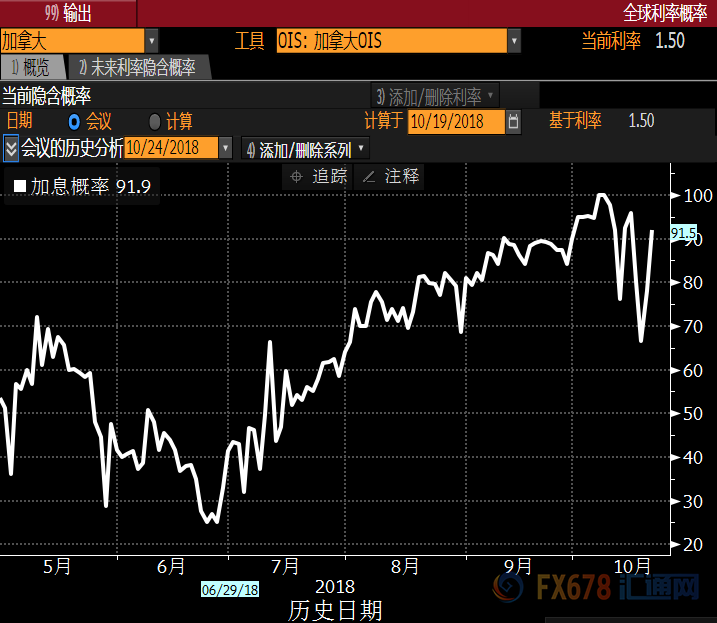Screen dimensions: 717x623
Task: Expand the OIS: 加拿大OIS instrument dropdown arrow
Action: pos(514,41)
